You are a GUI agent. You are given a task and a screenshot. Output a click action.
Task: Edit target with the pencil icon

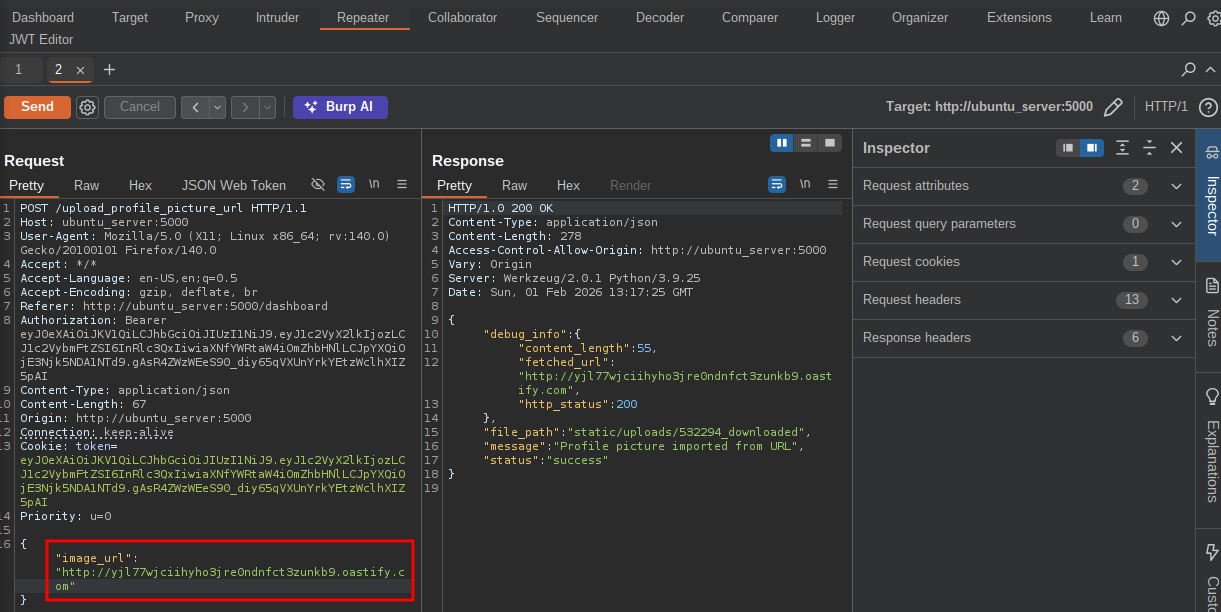coord(1113,107)
